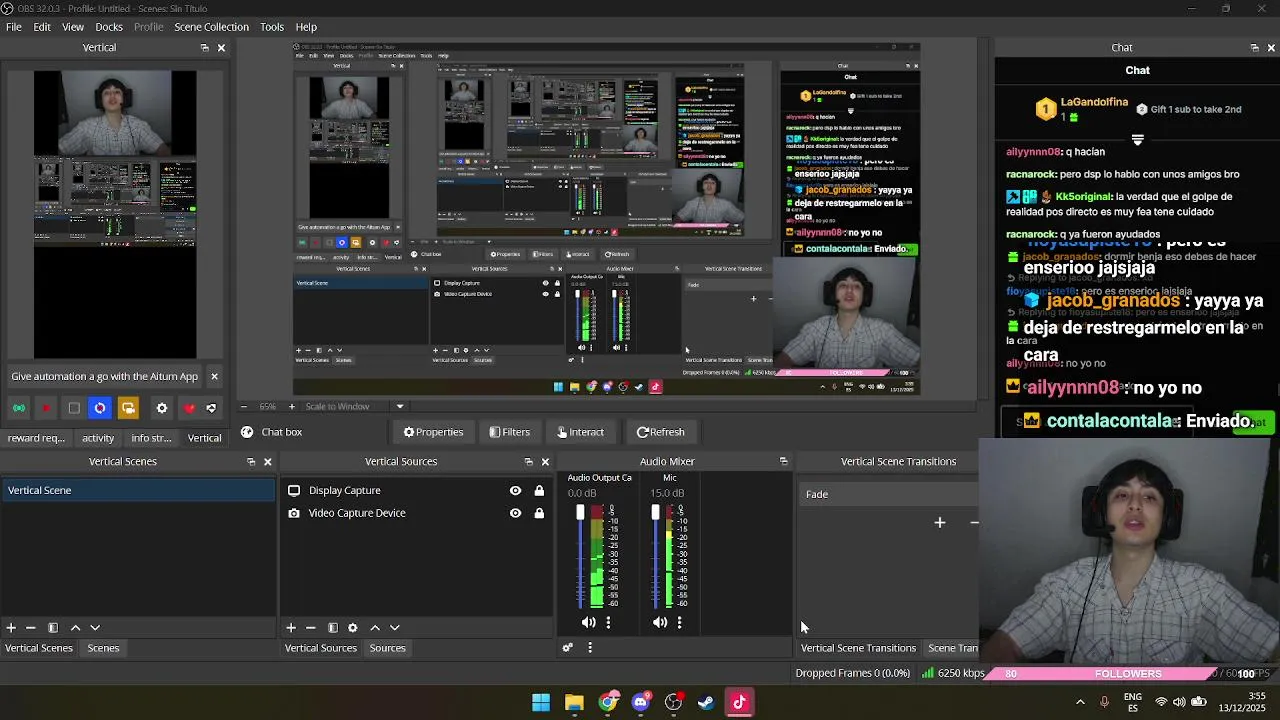This screenshot has width=1280, height=720.
Task: Open preview scaling dropdown arrow
Action: pos(400,406)
